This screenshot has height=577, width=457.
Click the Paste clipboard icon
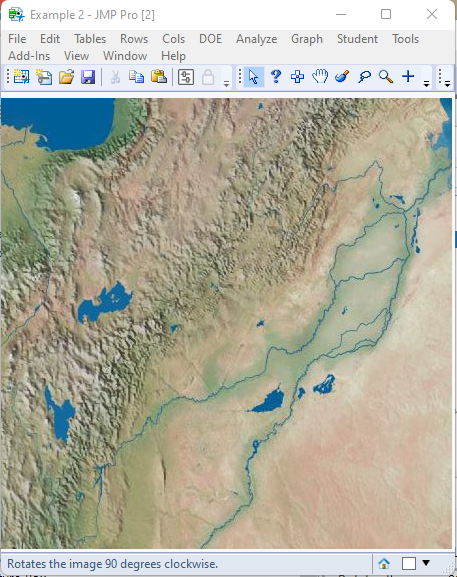159,77
